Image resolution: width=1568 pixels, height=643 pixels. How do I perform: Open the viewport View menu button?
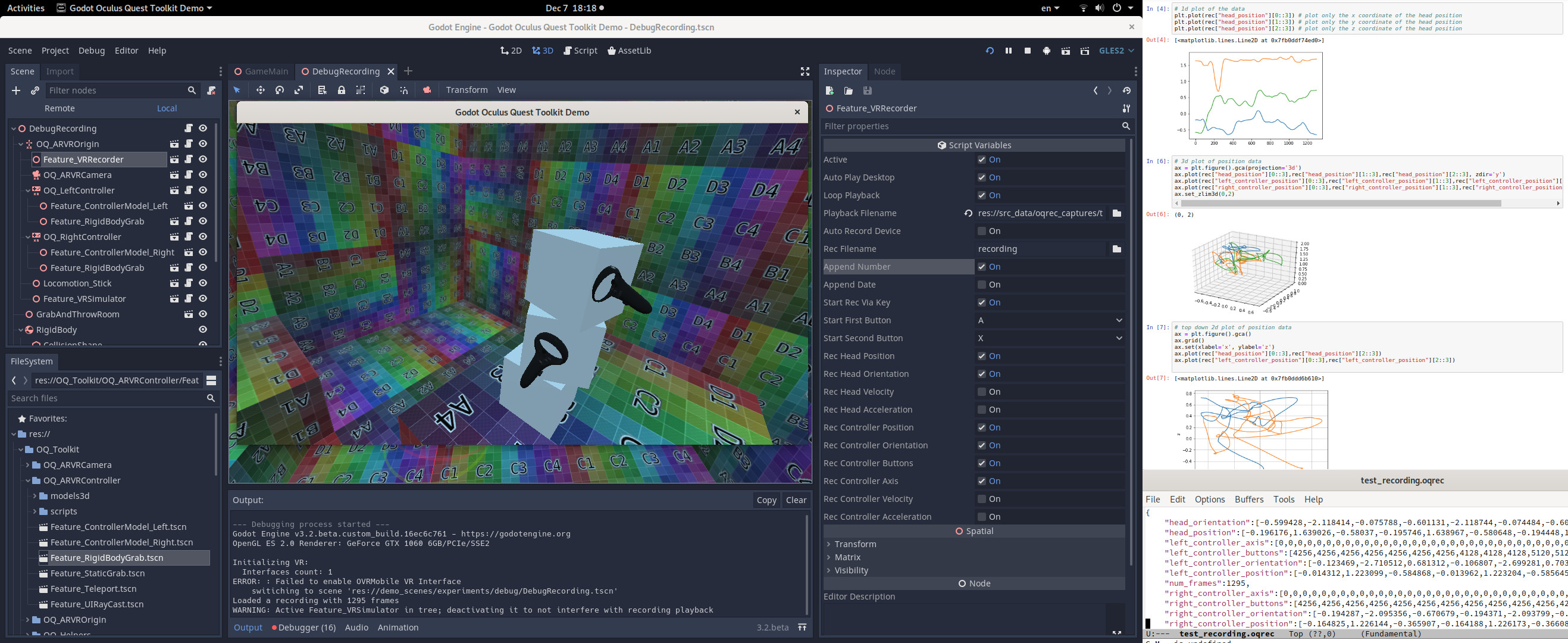(x=506, y=90)
